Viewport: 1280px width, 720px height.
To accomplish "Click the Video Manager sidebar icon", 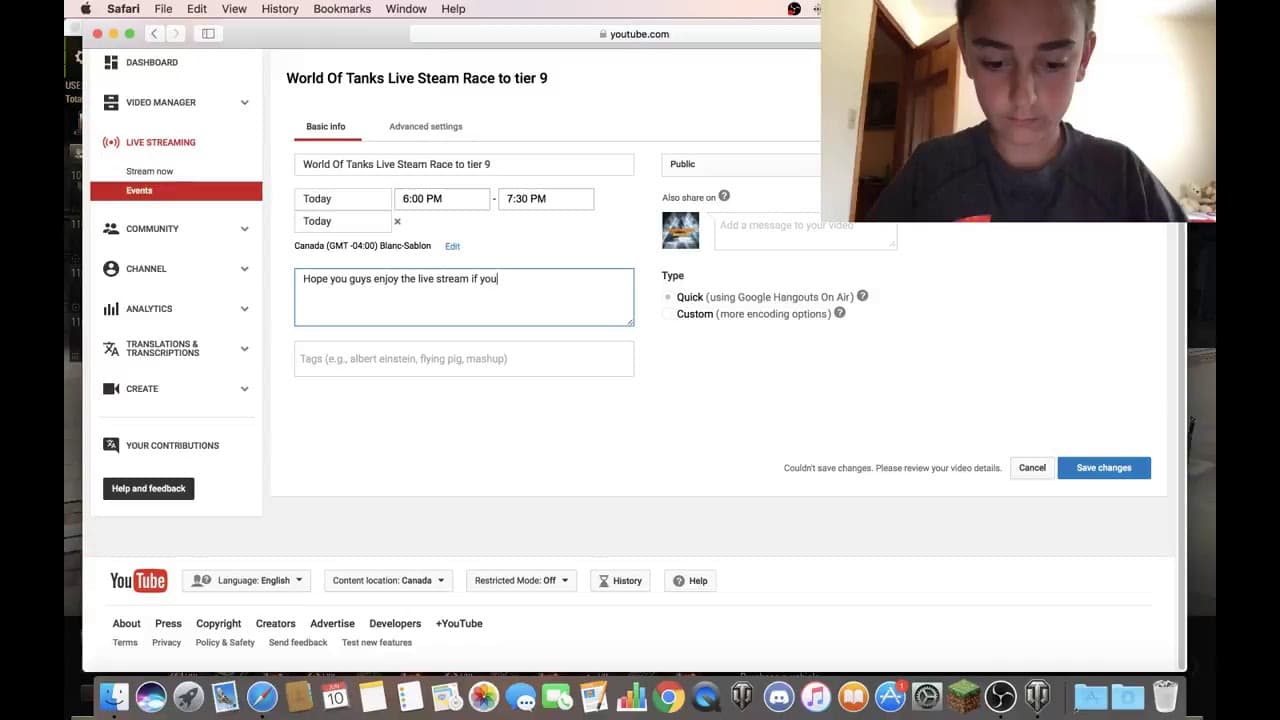I will coord(111,102).
